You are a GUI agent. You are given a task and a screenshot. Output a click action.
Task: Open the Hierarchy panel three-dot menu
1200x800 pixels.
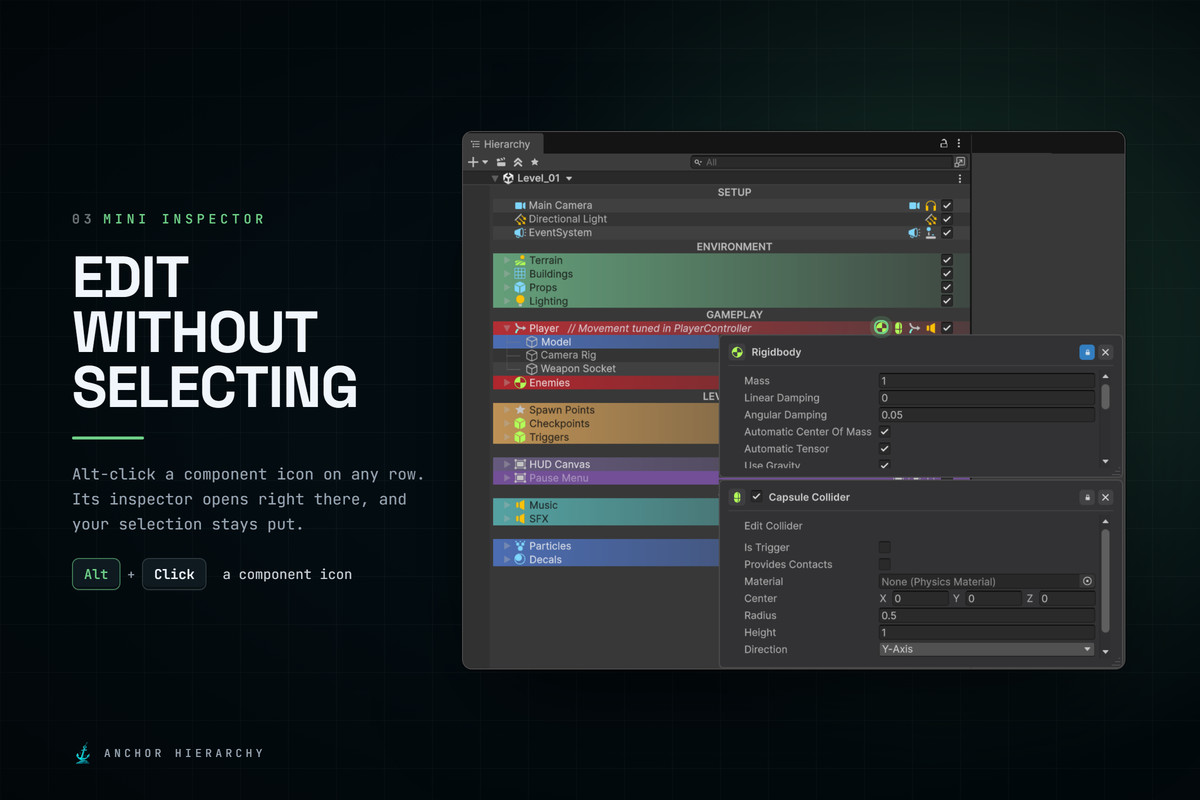point(959,144)
